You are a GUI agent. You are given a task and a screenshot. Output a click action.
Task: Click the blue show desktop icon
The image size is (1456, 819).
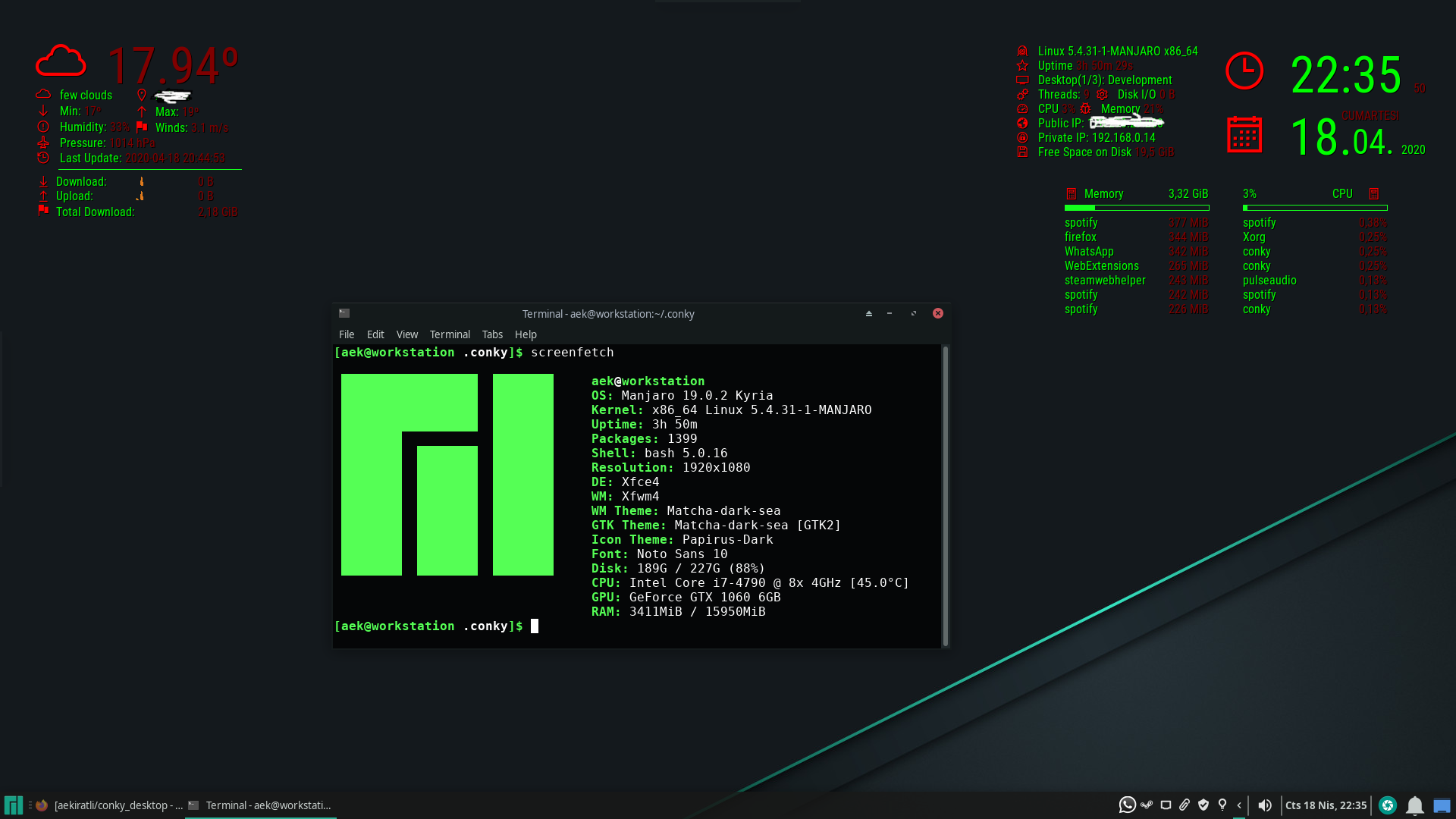1442,805
